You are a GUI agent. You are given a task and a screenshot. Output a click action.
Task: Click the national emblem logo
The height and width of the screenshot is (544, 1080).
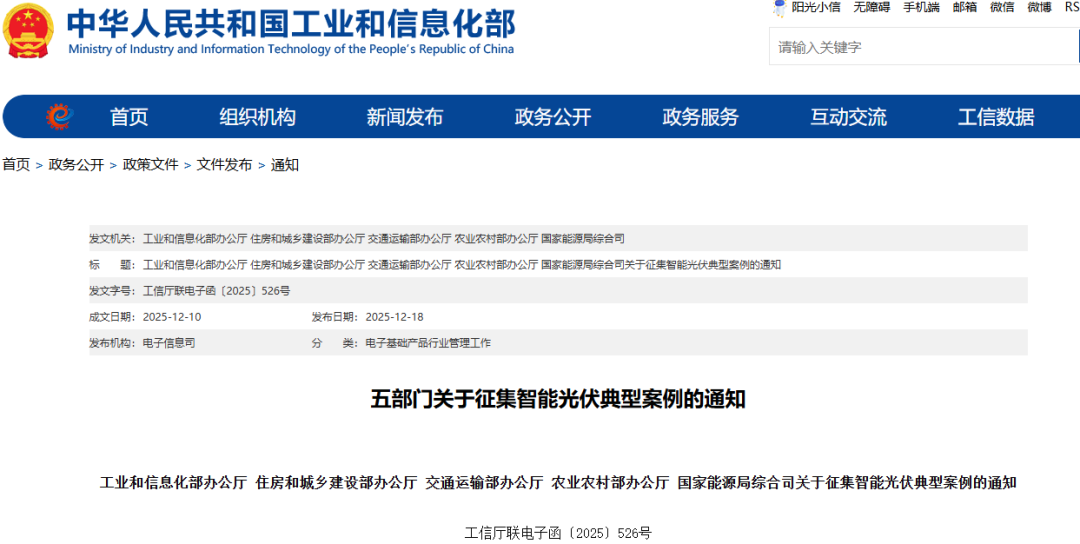(29, 31)
